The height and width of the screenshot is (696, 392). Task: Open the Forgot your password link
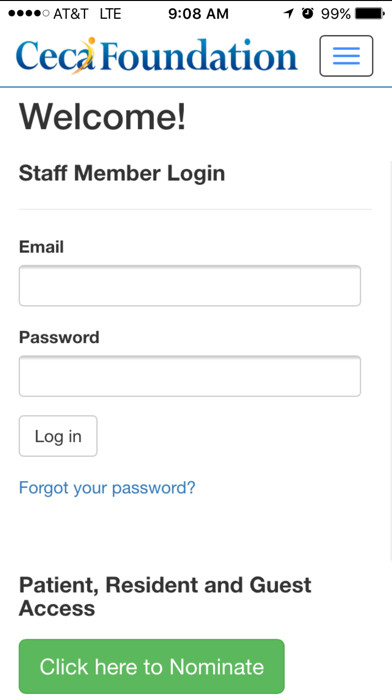click(x=107, y=488)
